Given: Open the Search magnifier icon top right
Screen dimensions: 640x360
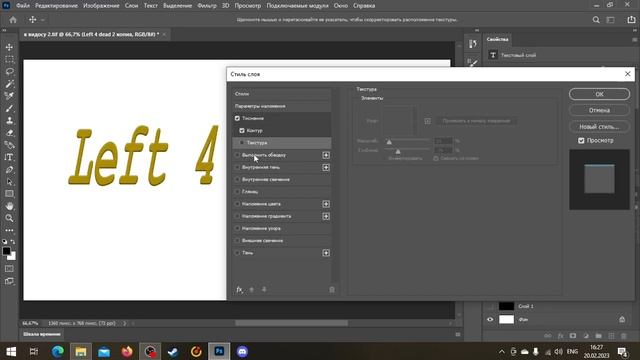Looking at the screenshot, I should 596,20.
